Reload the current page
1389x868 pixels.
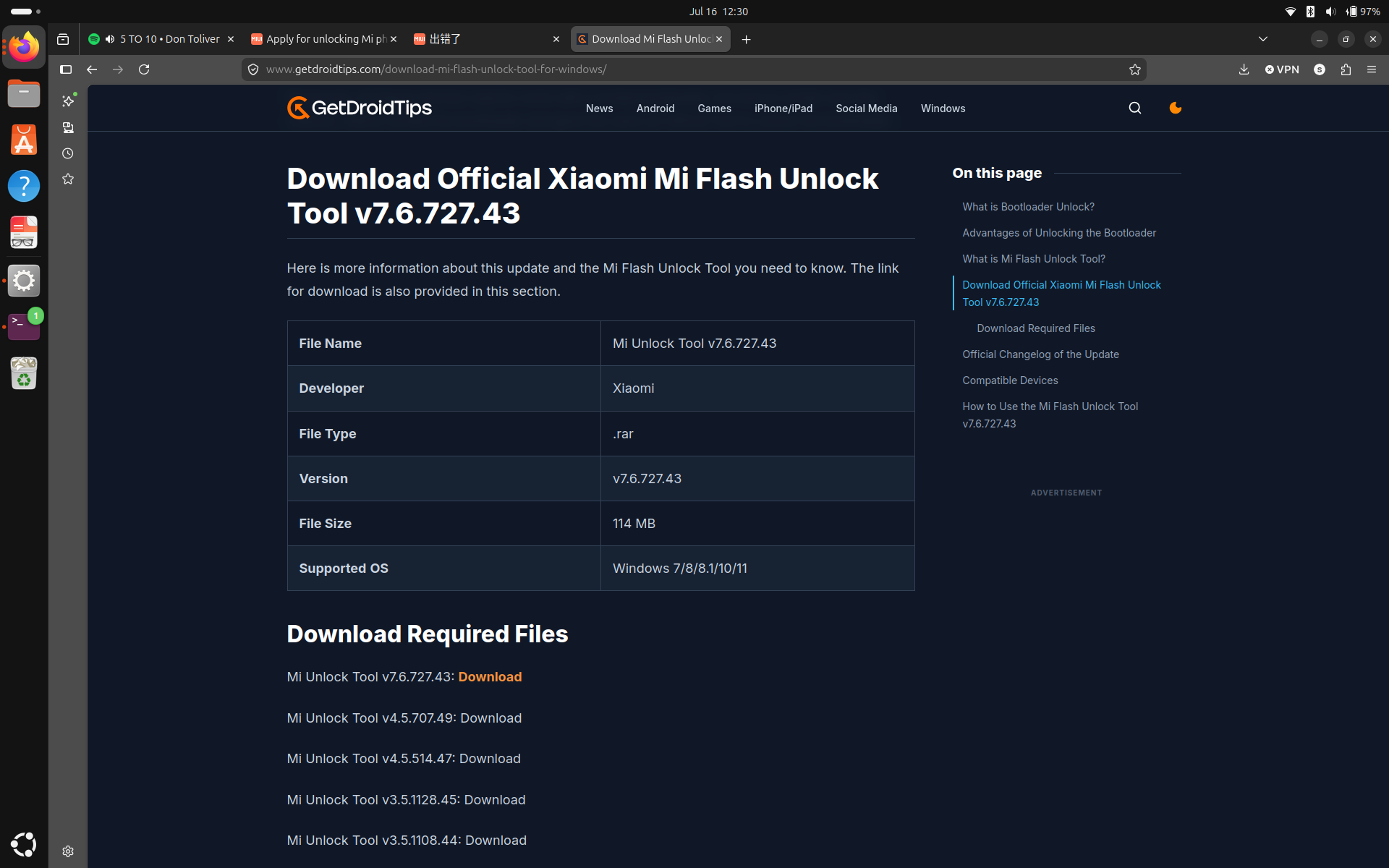tap(144, 69)
